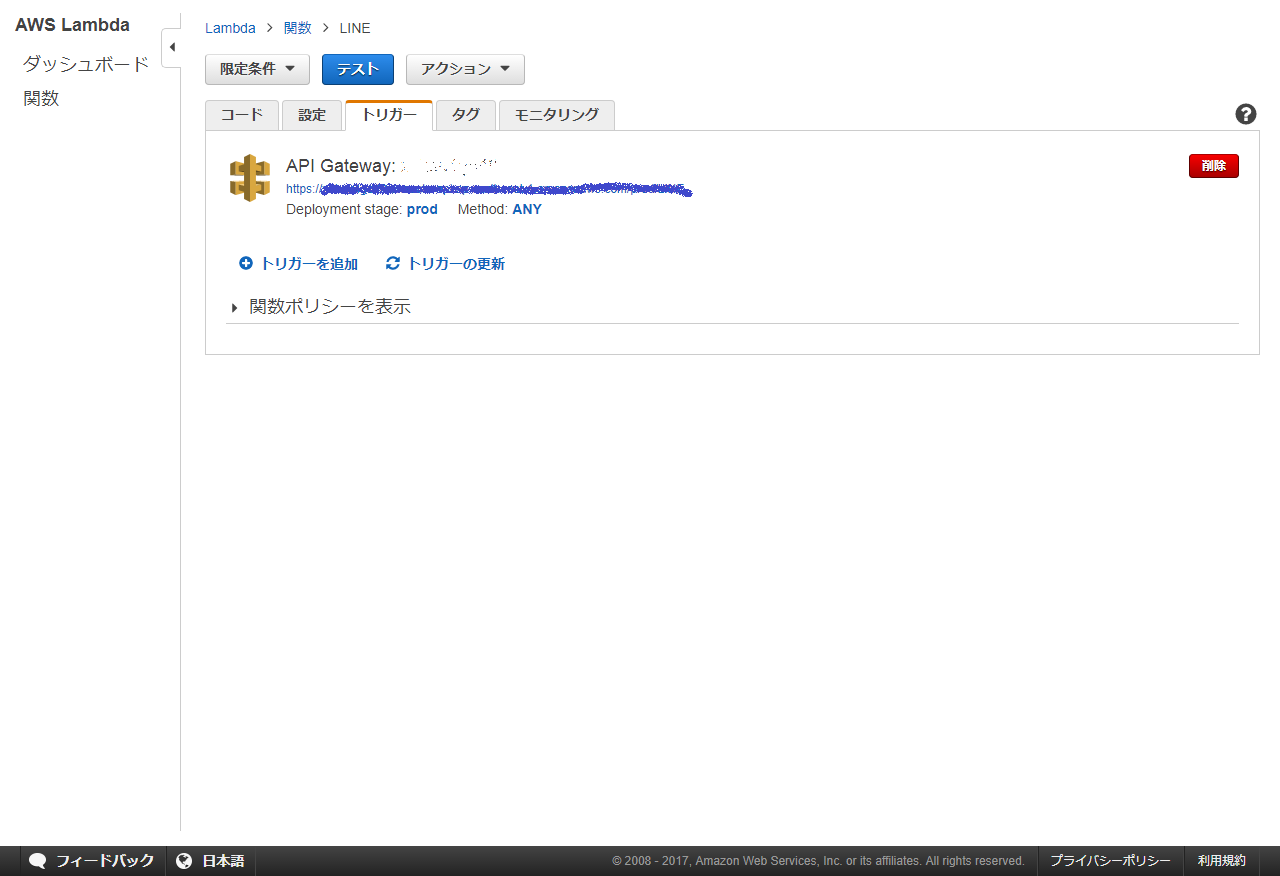
Task: Click the feedback speech bubble icon
Action: pos(38,861)
